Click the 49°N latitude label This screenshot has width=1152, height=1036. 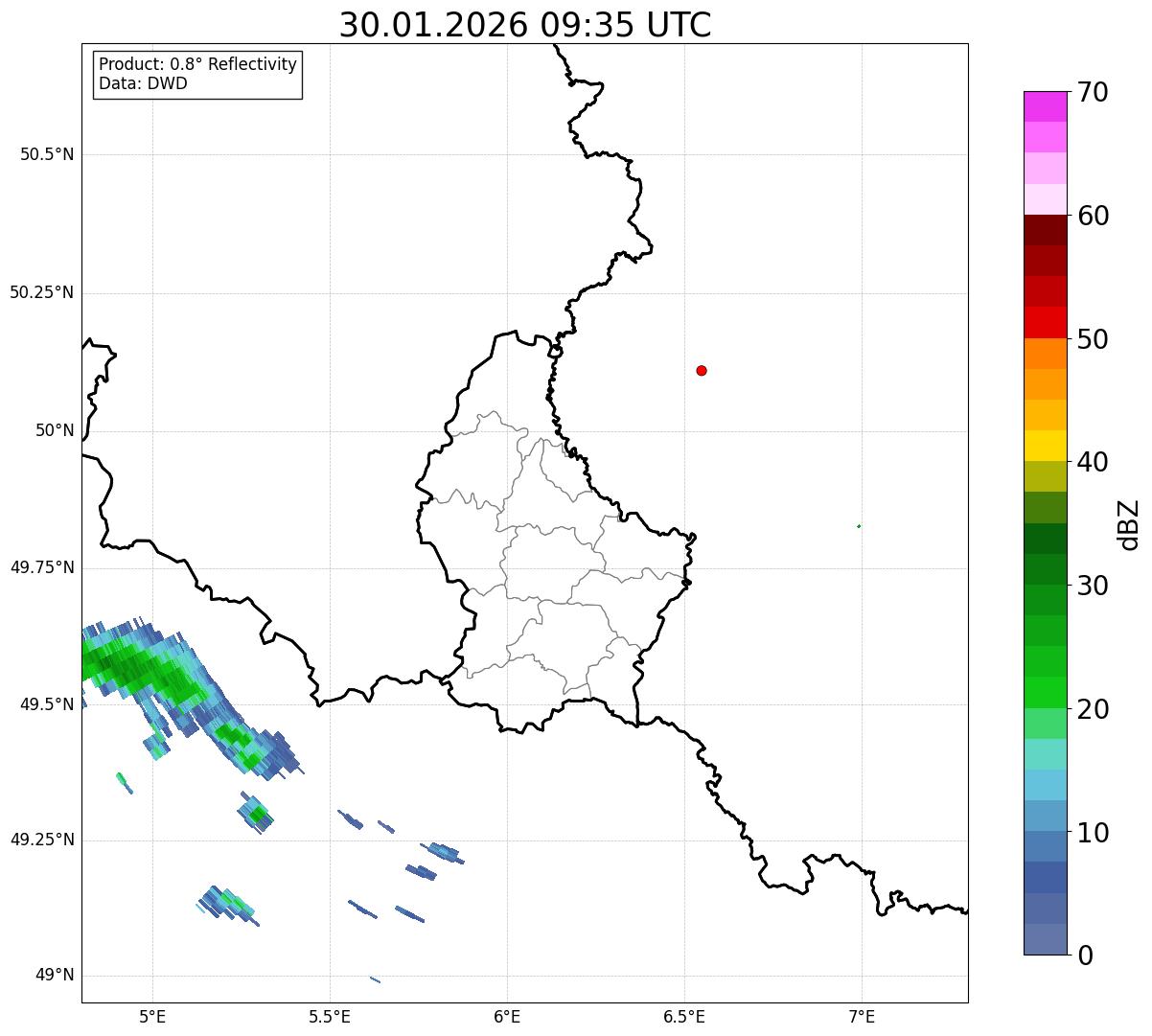pyautogui.click(x=55, y=976)
